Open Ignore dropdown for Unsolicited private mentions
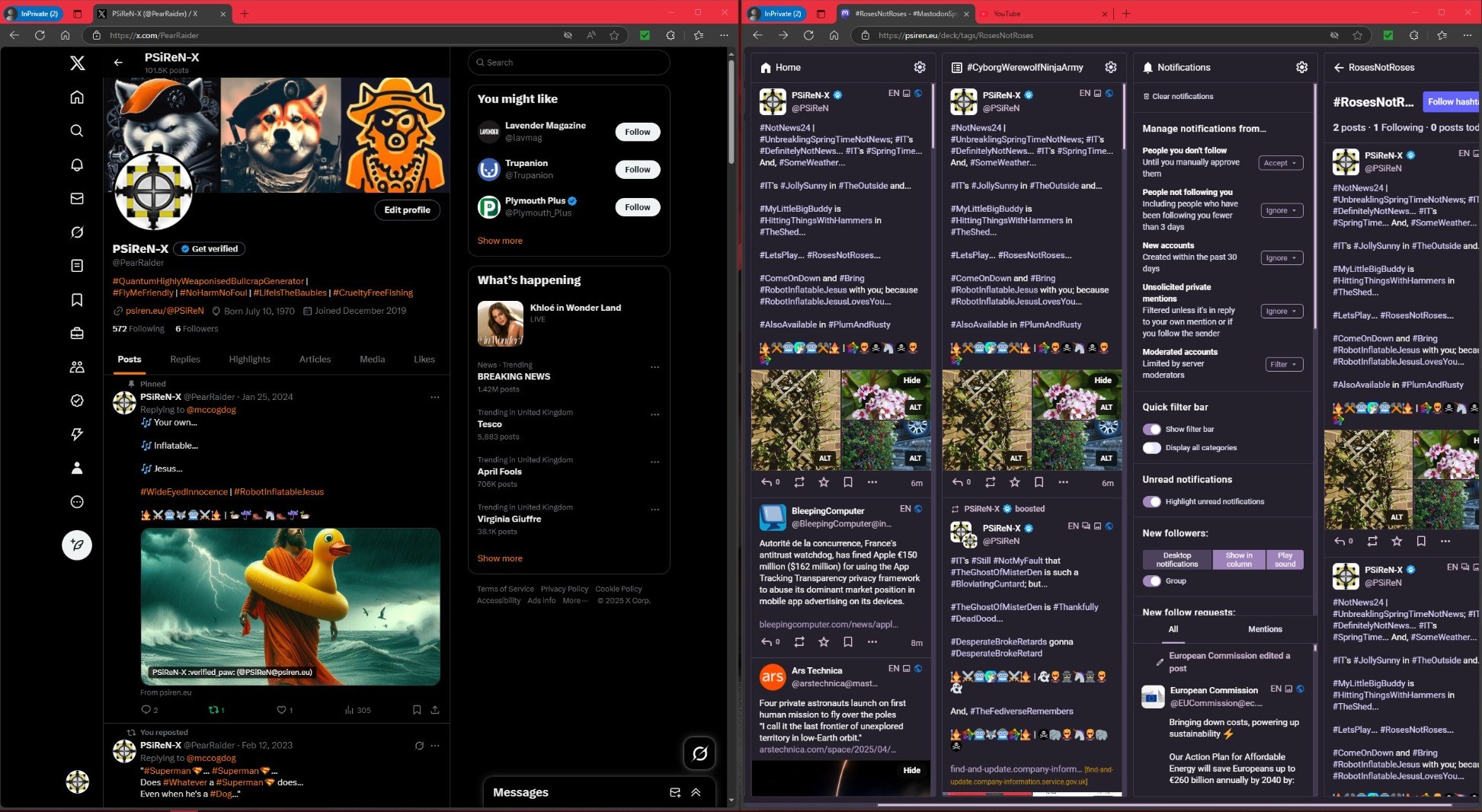 tap(1282, 311)
